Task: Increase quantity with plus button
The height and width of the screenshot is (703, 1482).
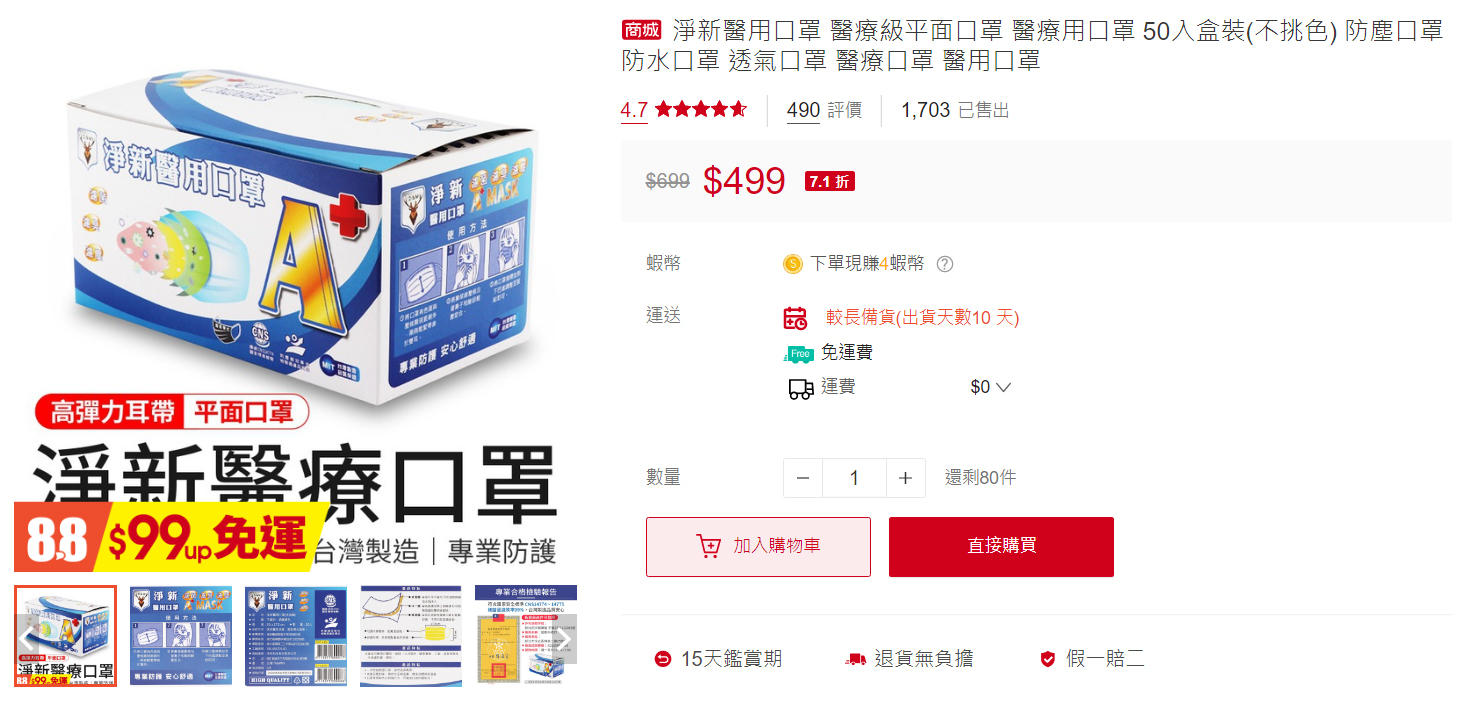Action: click(905, 478)
